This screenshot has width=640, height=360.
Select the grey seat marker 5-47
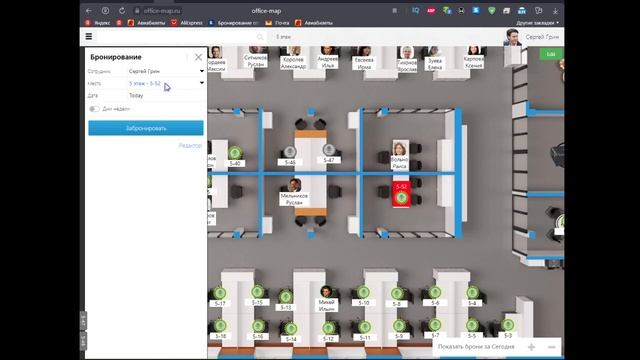(329, 150)
